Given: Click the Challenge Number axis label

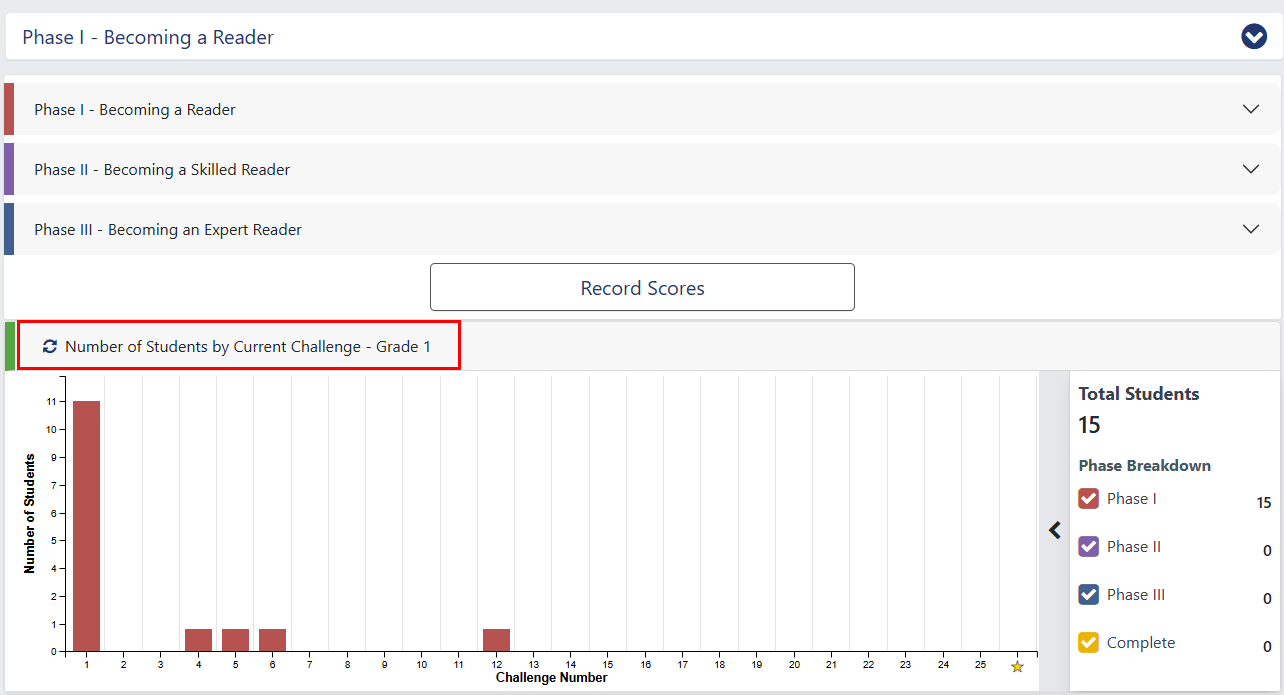Looking at the screenshot, I should click(551, 678).
